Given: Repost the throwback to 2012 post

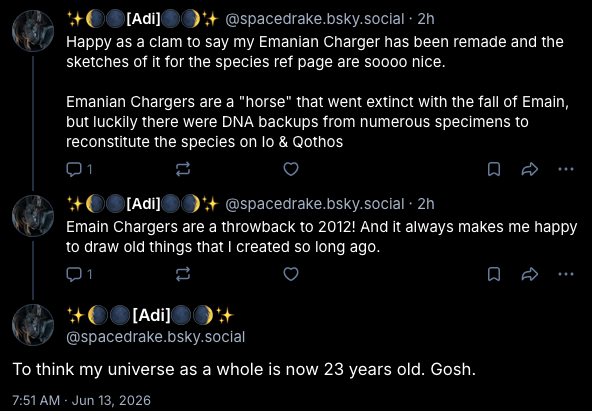Looking at the screenshot, I should (x=183, y=274).
